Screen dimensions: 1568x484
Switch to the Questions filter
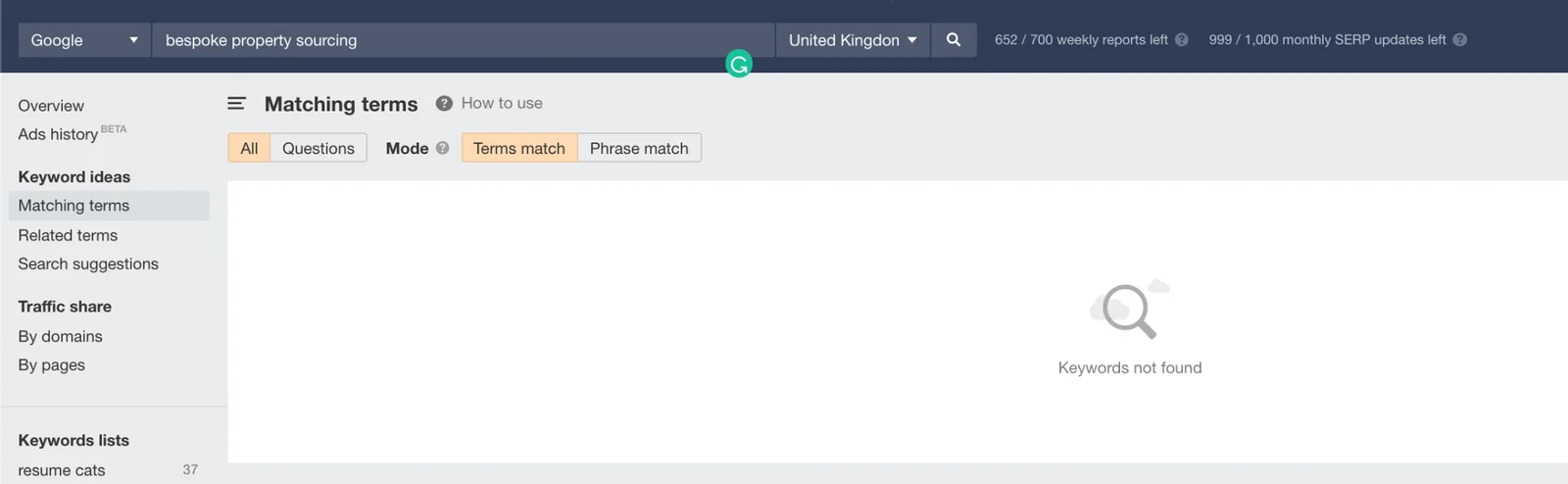[318, 148]
